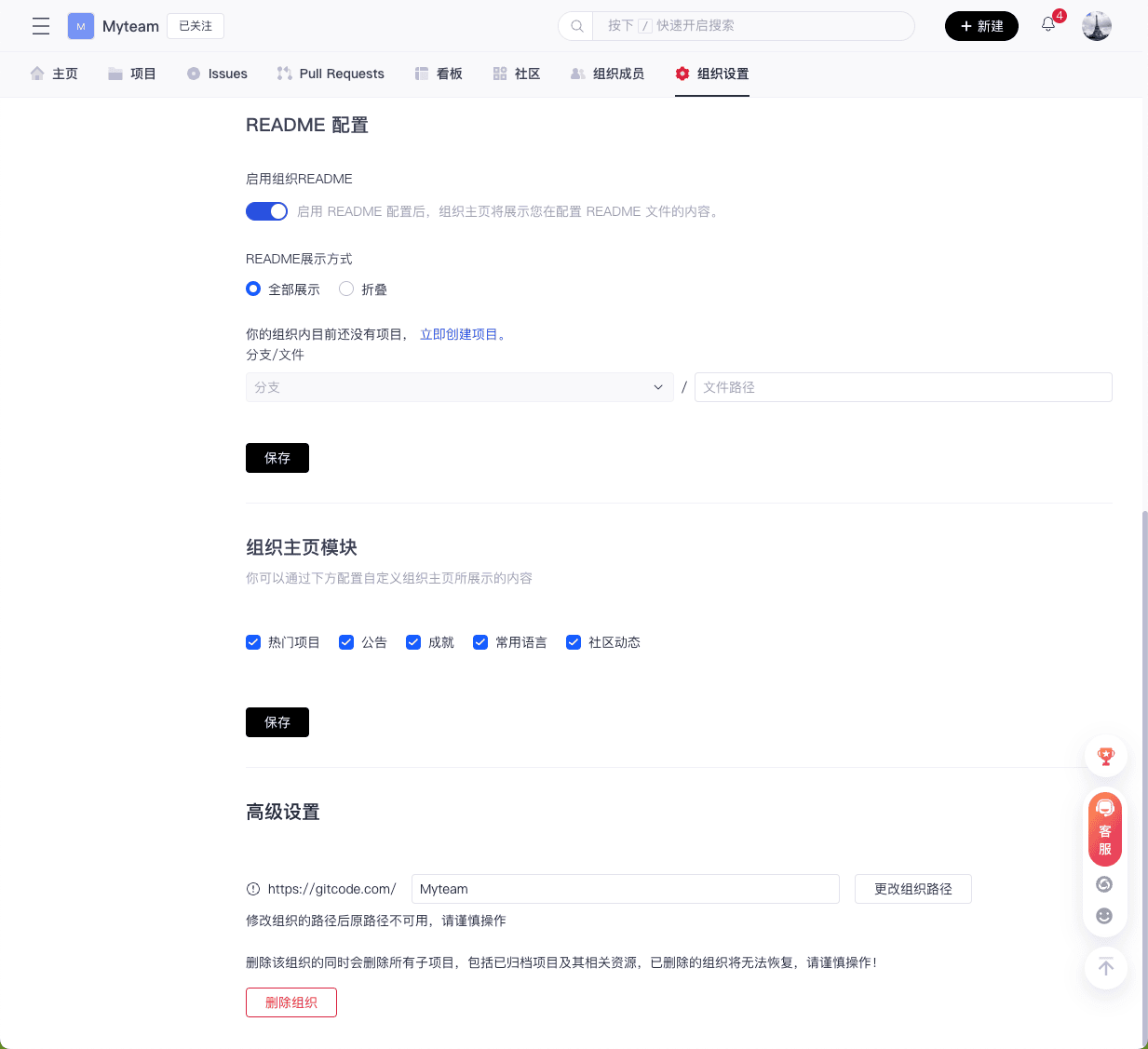Click the trophy icon on right sidebar

(x=1105, y=757)
